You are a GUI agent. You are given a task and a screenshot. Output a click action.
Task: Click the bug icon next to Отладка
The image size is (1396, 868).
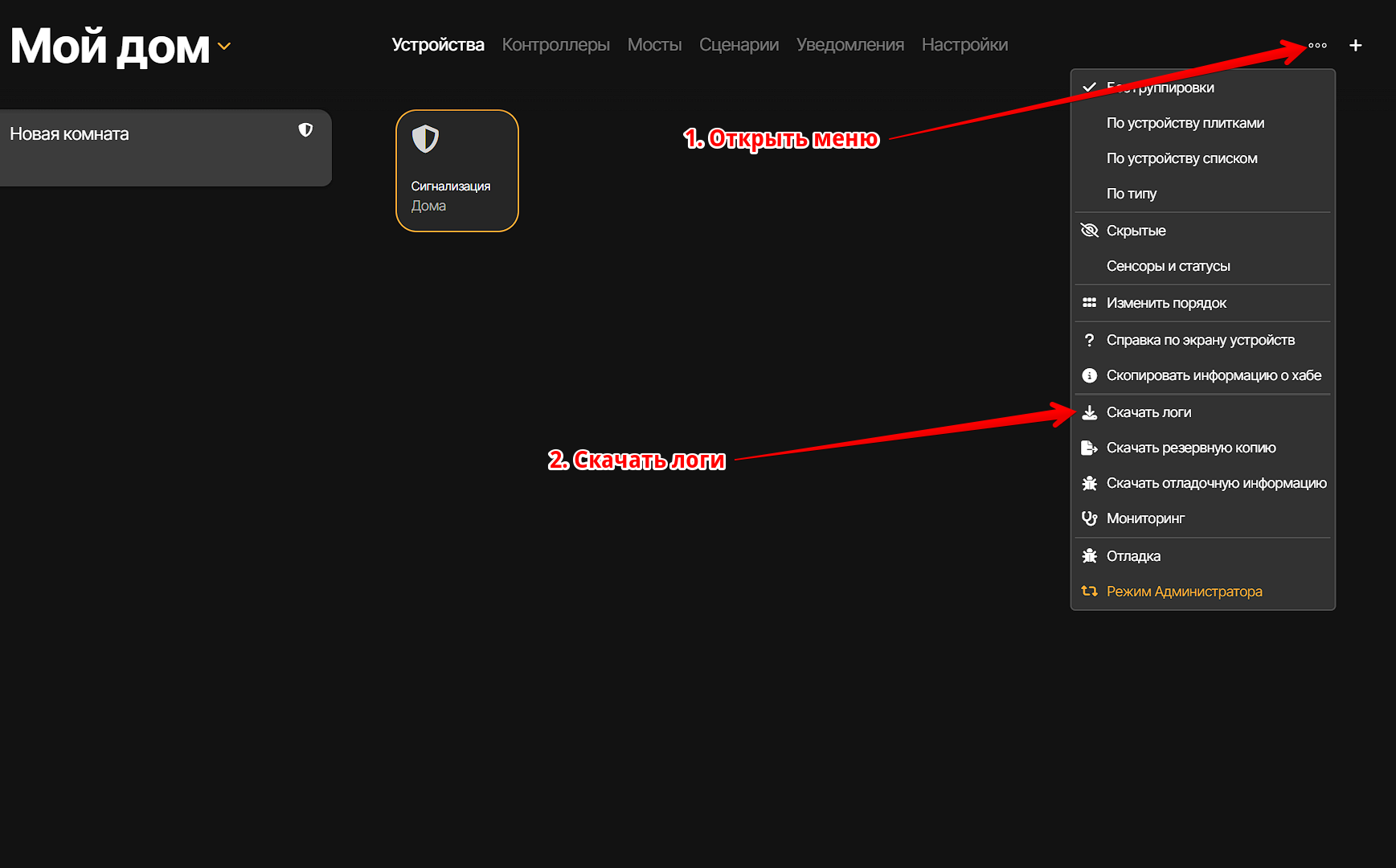tap(1089, 556)
